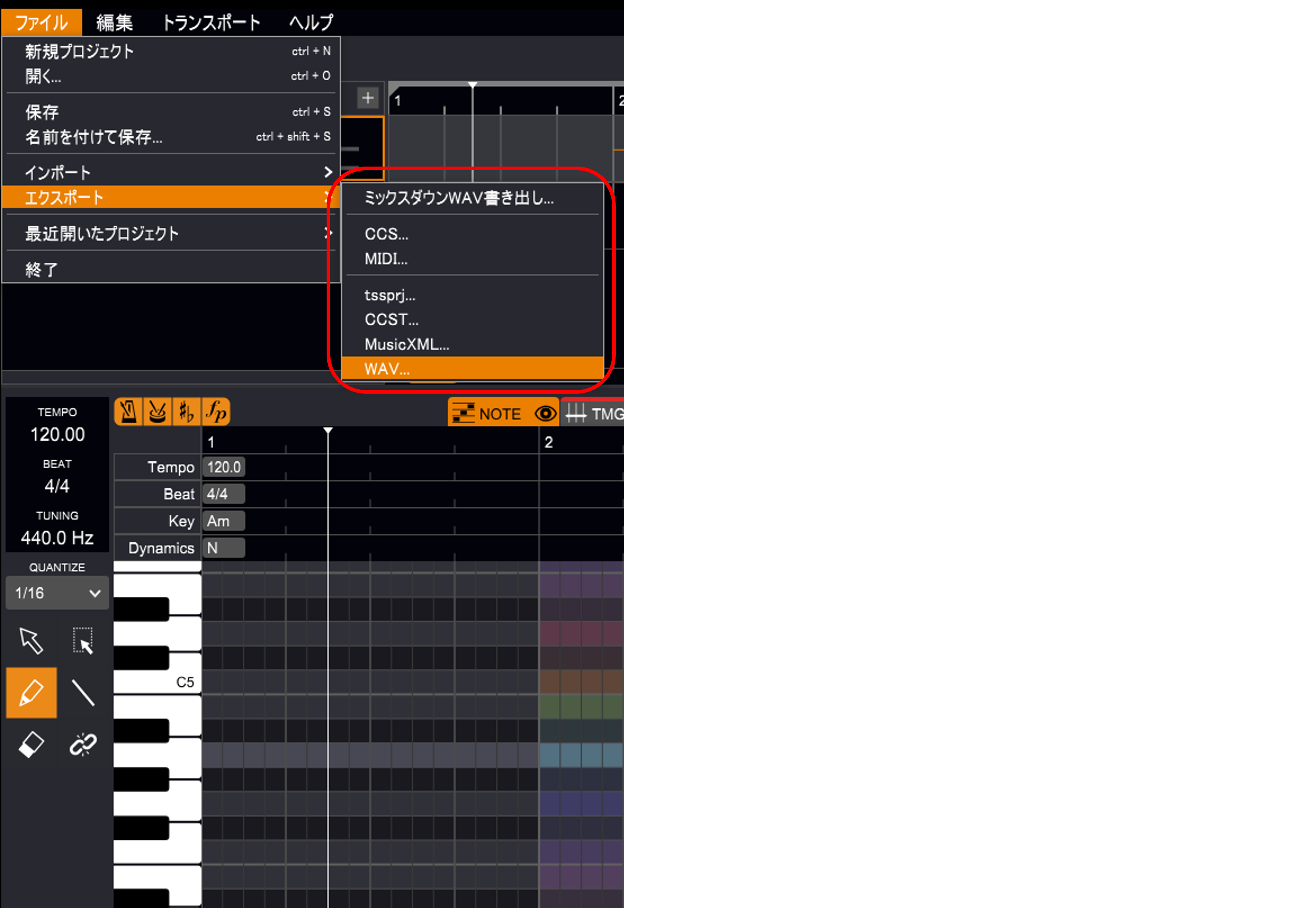Click the C5 piano key
Viewport: 1316px width, 908px height.
tap(157, 682)
